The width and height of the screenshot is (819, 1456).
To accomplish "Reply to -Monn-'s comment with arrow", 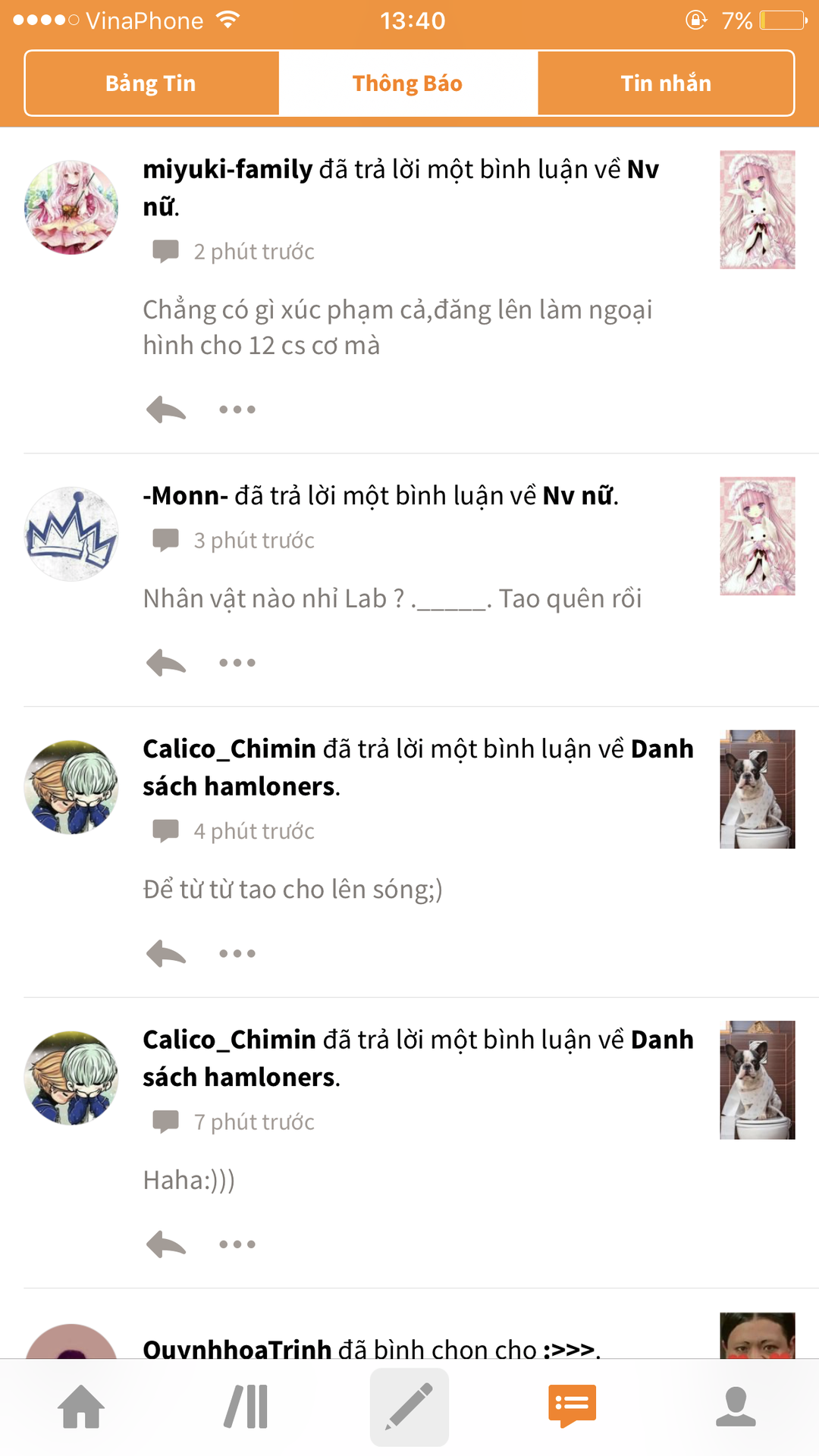I will tap(166, 663).
